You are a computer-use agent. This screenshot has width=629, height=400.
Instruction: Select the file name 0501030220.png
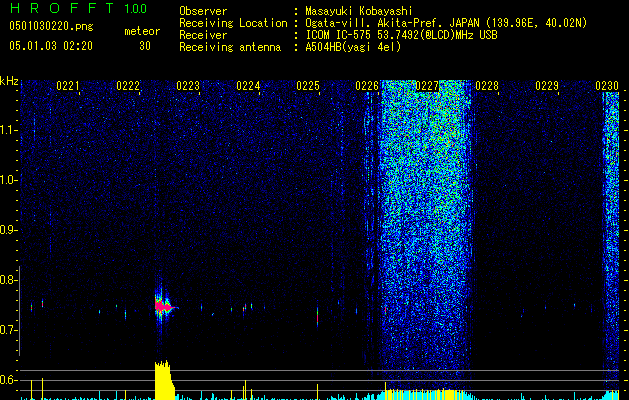(x=51, y=26)
